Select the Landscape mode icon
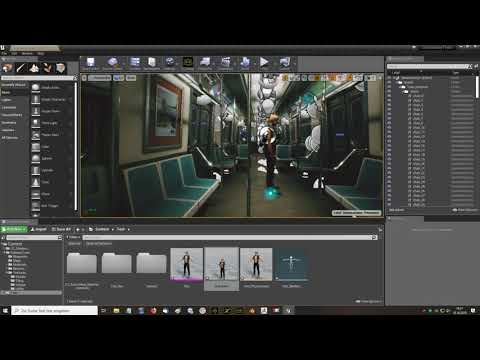Viewport: 480px width, 360px height. pyautogui.click(x=34, y=68)
